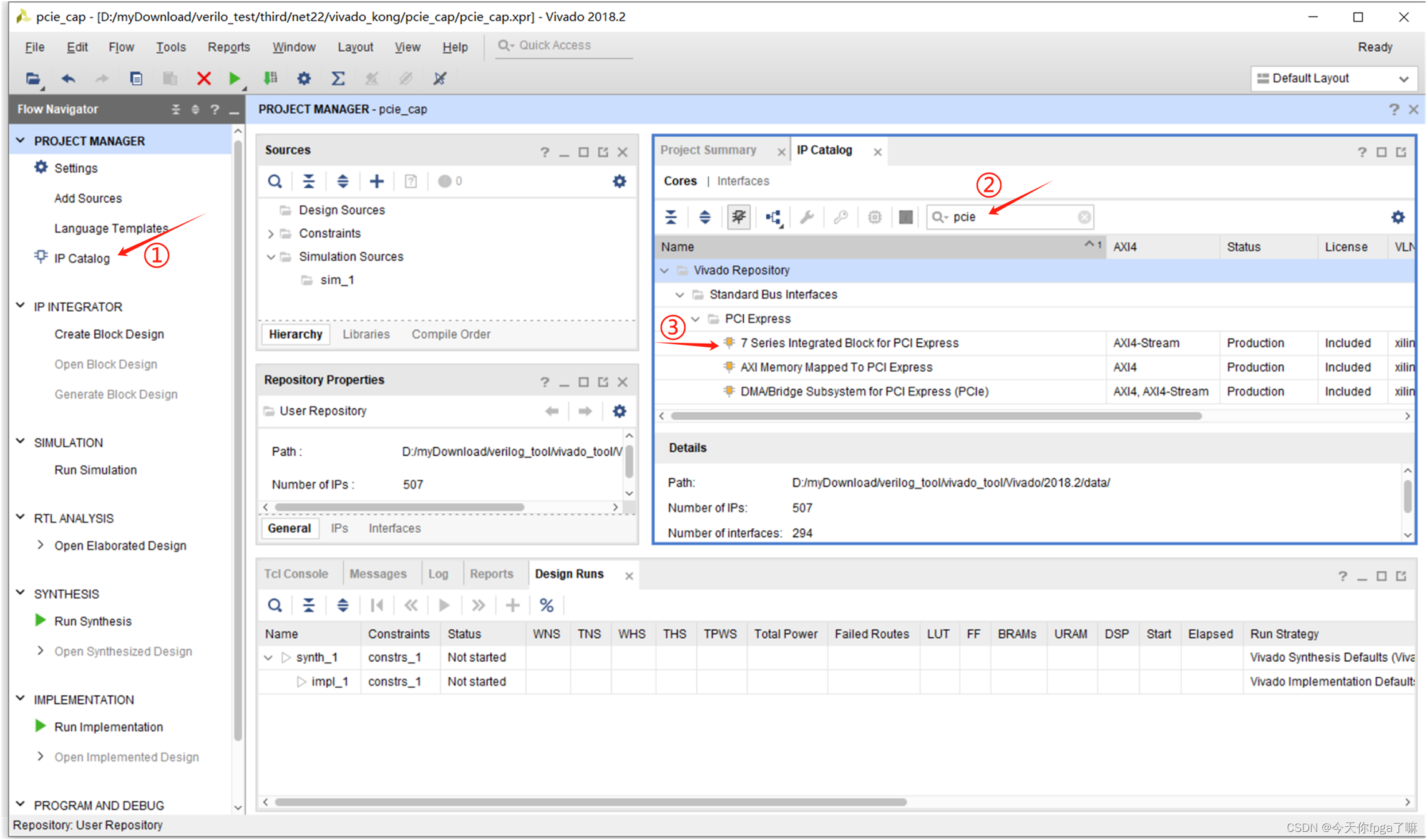Click the Program Device toolbar icon
This screenshot has height=840, width=1427.
(x=270, y=79)
